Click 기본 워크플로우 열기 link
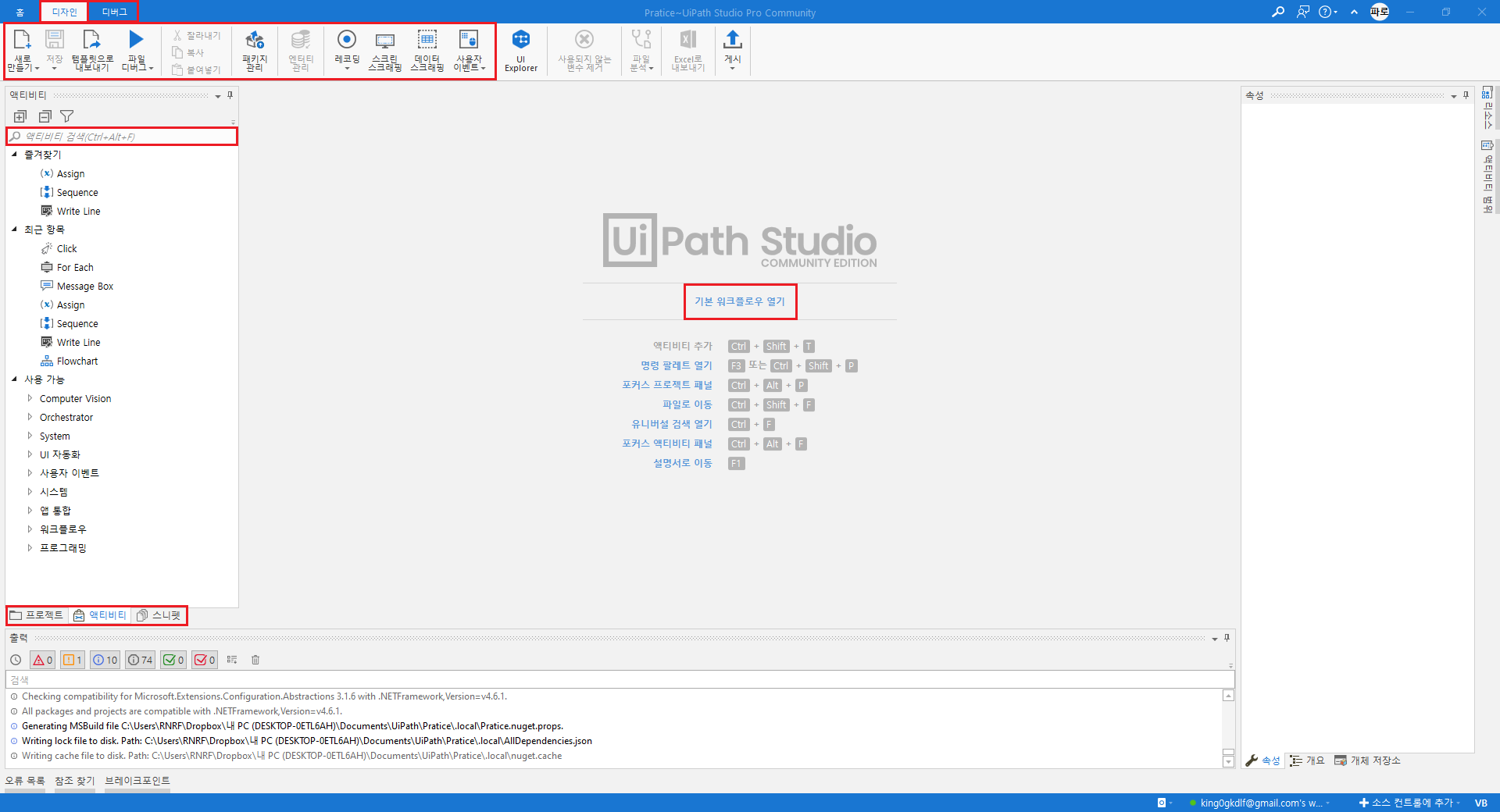Screen dimensions: 1500x812 [x=740, y=301]
